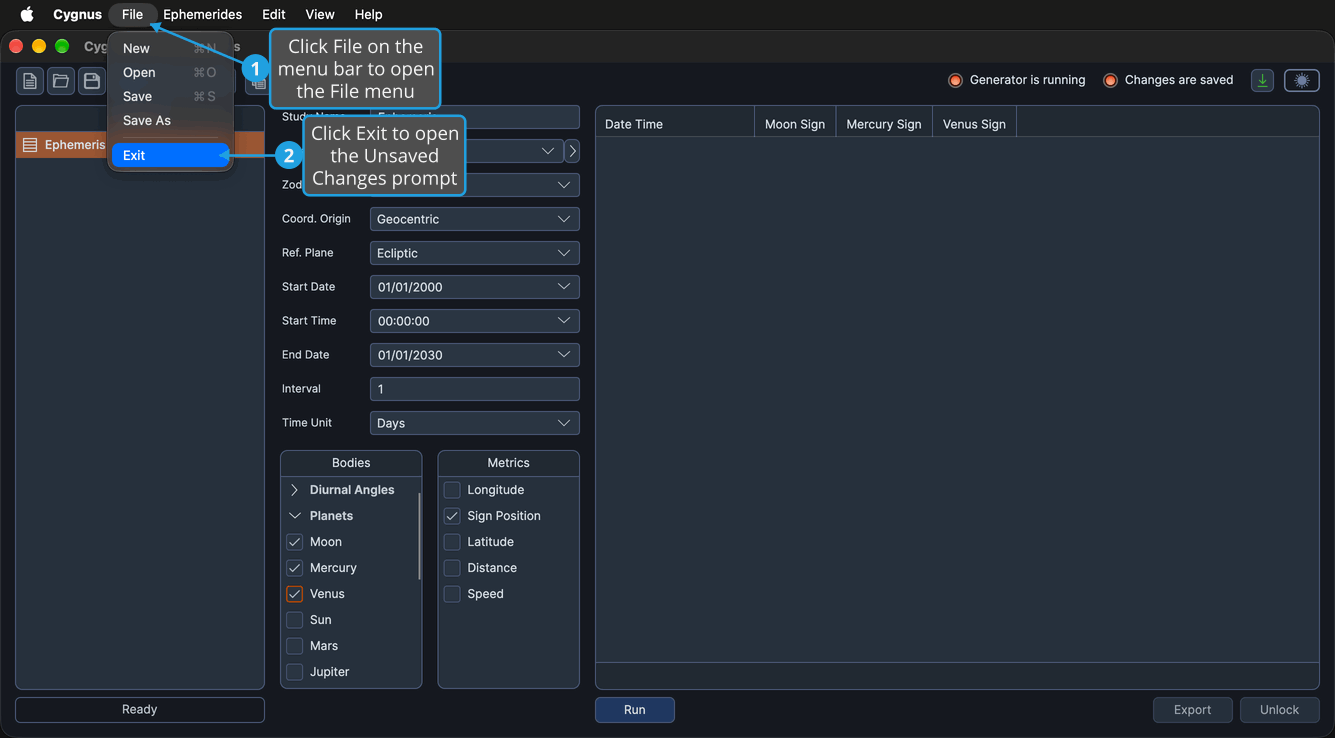The height and width of the screenshot is (738, 1335).
Task: Click the Generator is running status indicator
Action: click(1017, 80)
